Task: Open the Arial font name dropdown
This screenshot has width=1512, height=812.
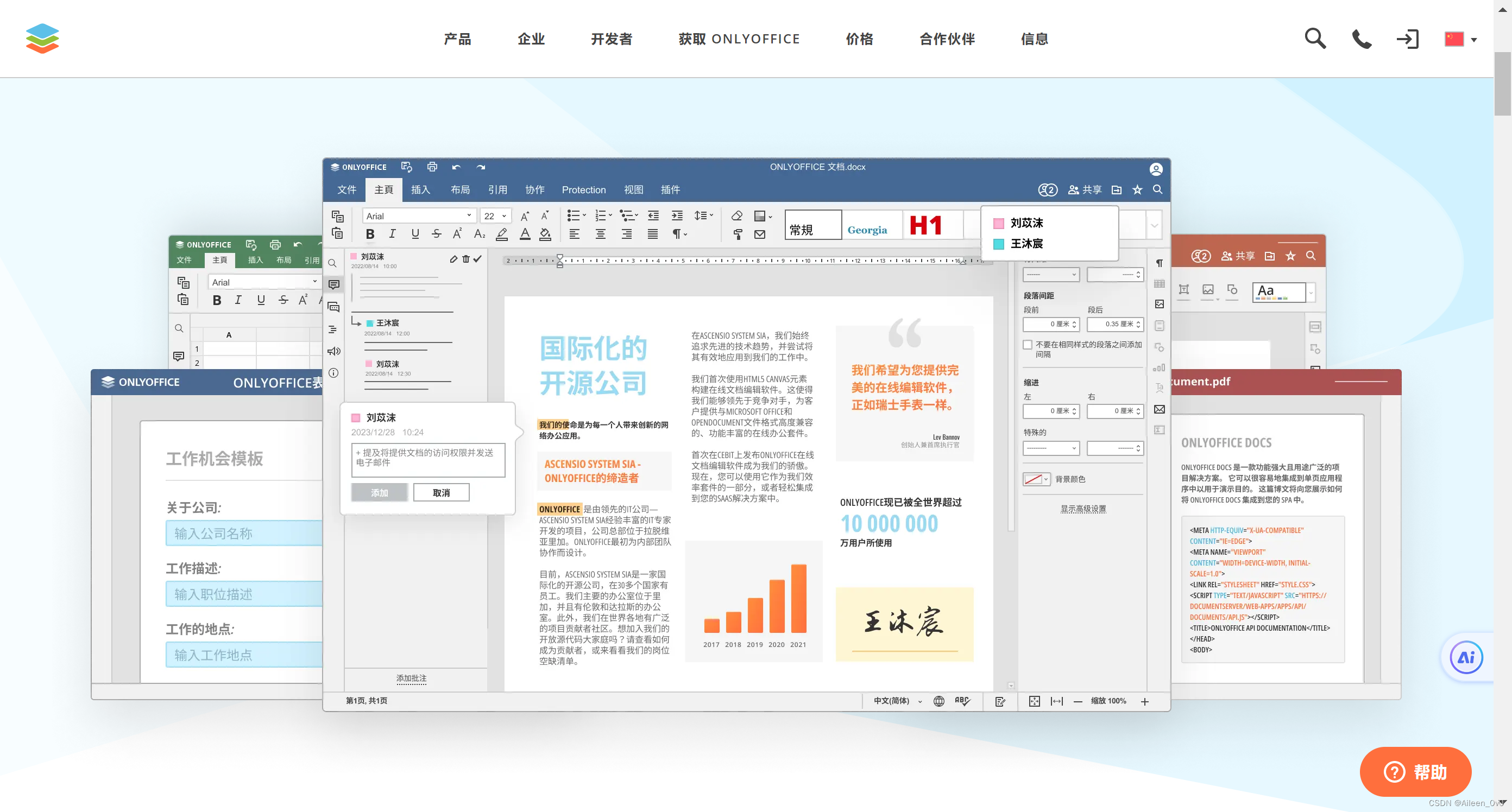Action: pyautogui.click(x=419, y=216)
